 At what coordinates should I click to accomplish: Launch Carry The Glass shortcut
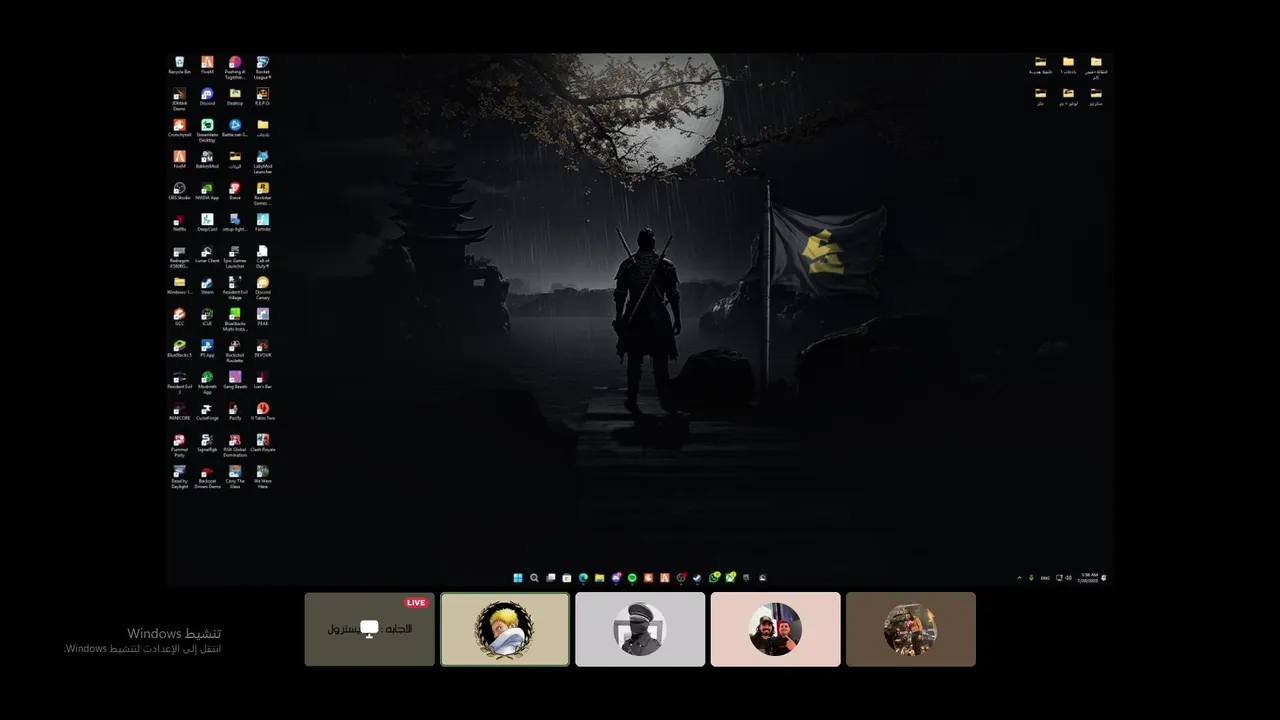(x=235, y=476)
